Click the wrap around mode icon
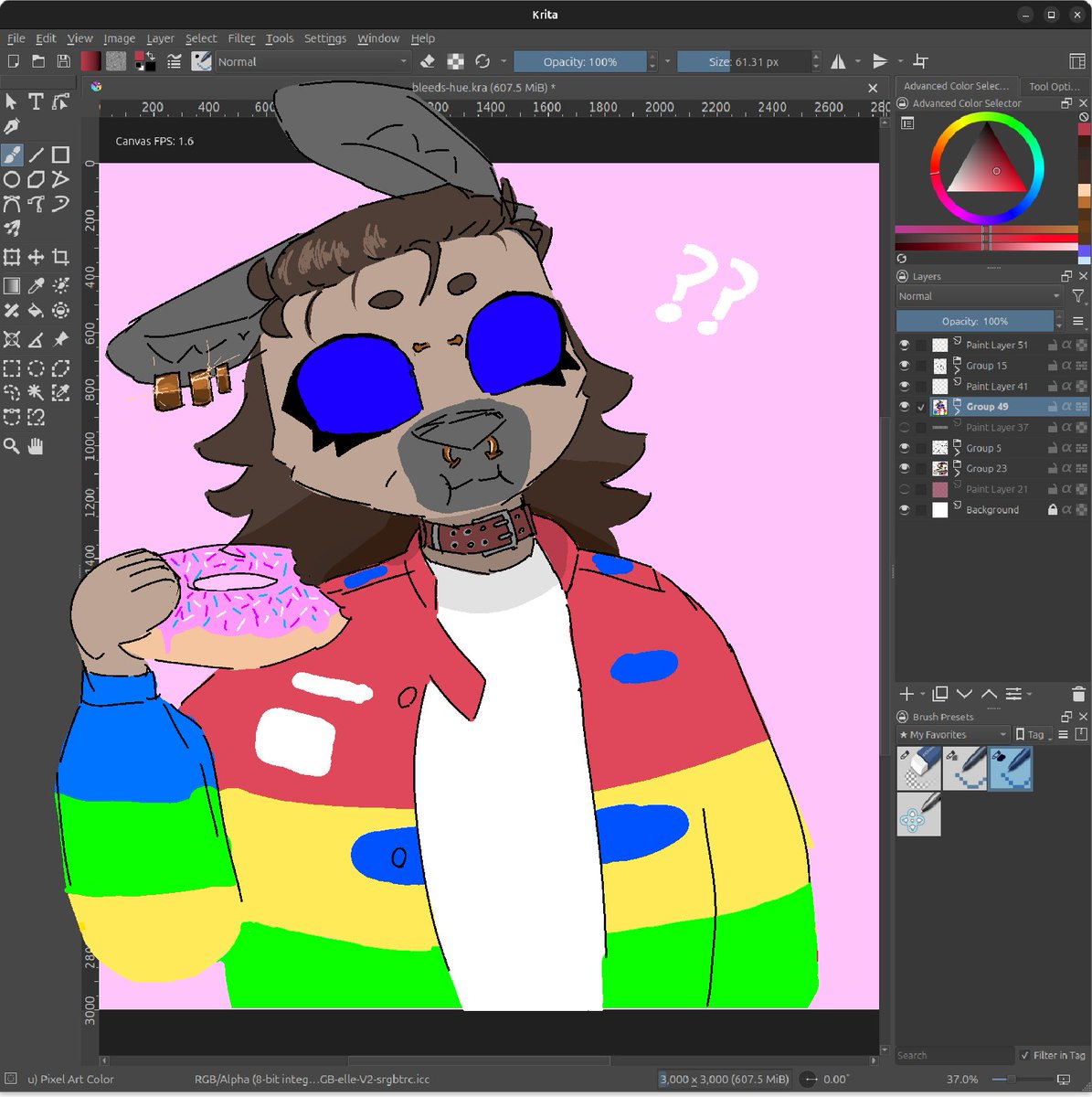Image resolution: width=1092 pixels, height=1097 pixels. pos(921,61)
